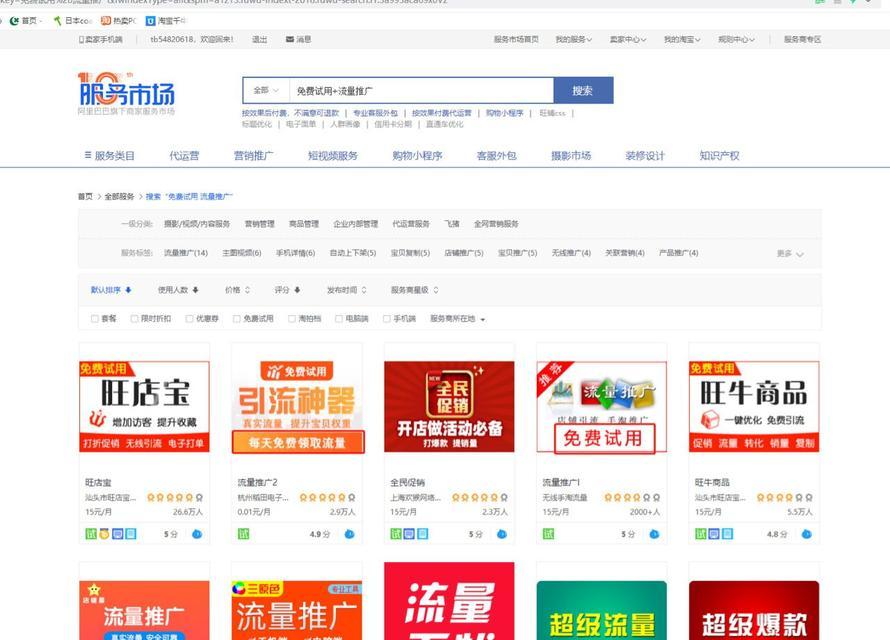
Task: Check the 手机端 filter checkbox
Action: 387,319
